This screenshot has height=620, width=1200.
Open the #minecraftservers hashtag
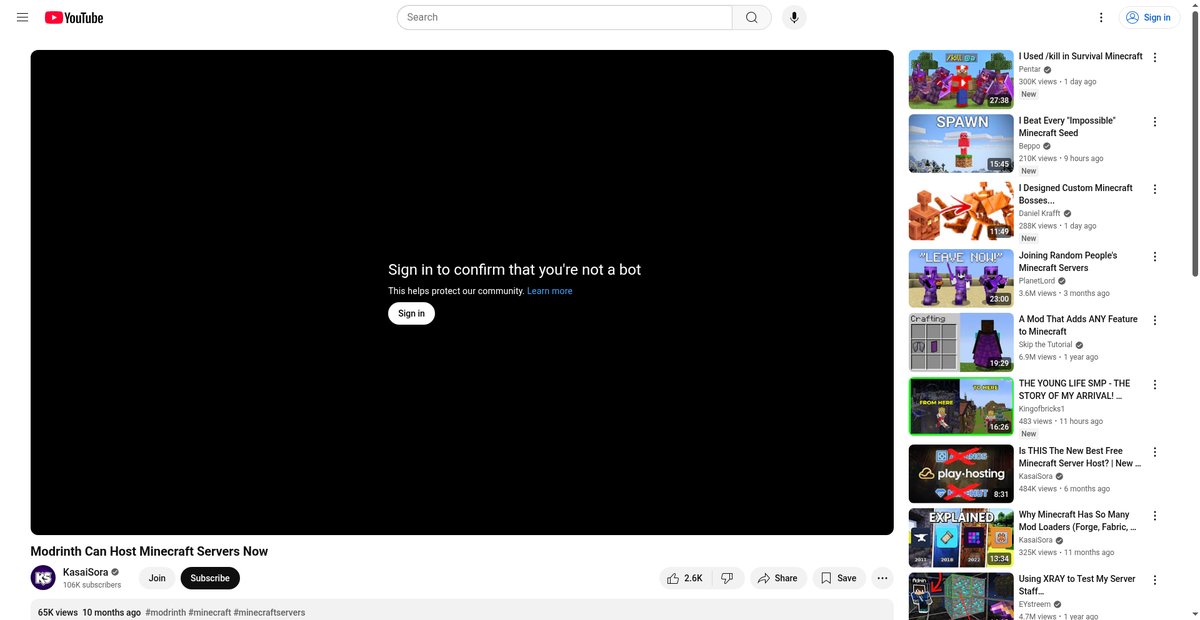click(x=269, y=612)
